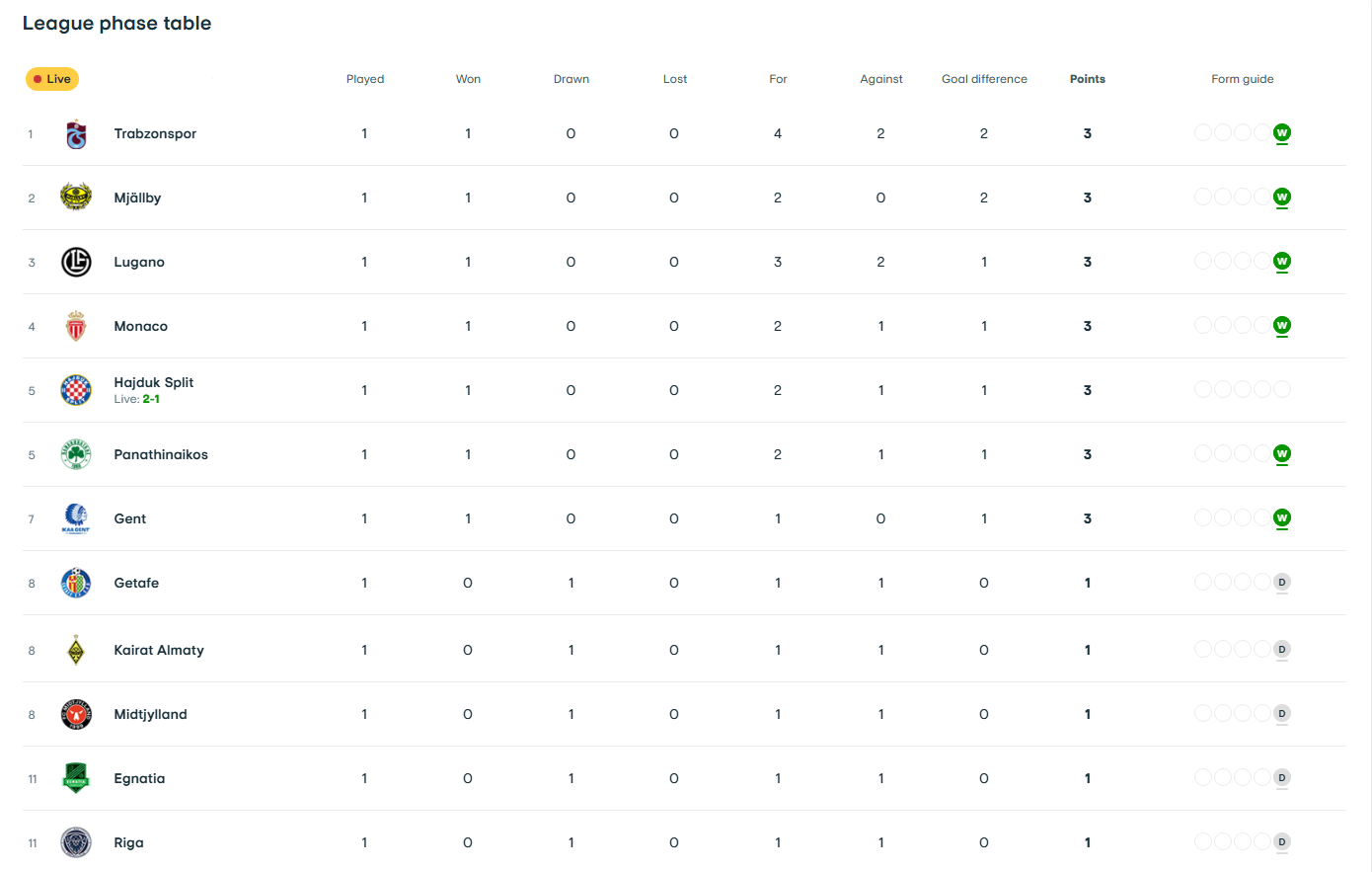Click Egnatia's draw form badge
The height and width of the screenshot is (872, 1372).
(x=1282, y=778)
